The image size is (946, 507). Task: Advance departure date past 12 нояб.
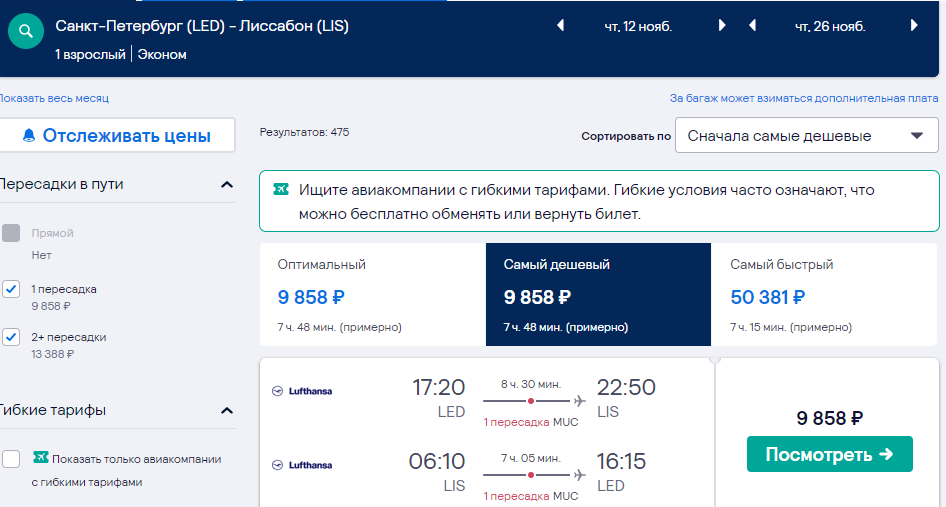722,25
